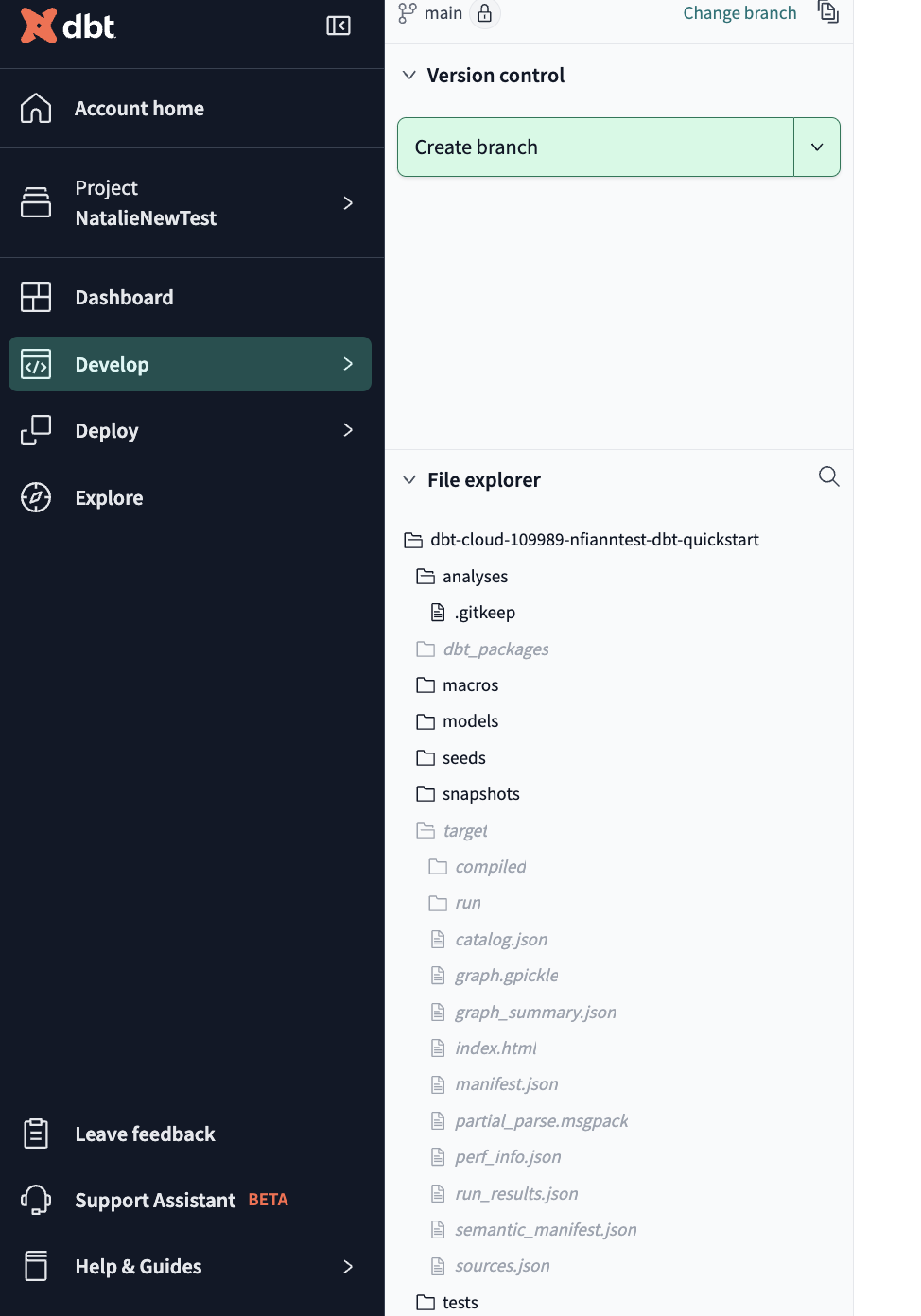The image size is (921, 1316).
Task: Open search in File explorer
Action: [x=828, y=476]
